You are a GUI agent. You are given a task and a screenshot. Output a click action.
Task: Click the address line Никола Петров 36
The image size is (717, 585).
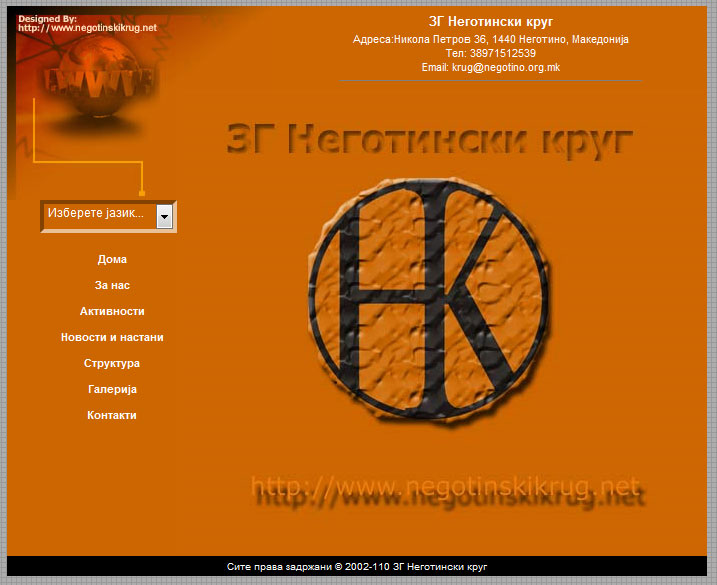[x=491, y=39]
